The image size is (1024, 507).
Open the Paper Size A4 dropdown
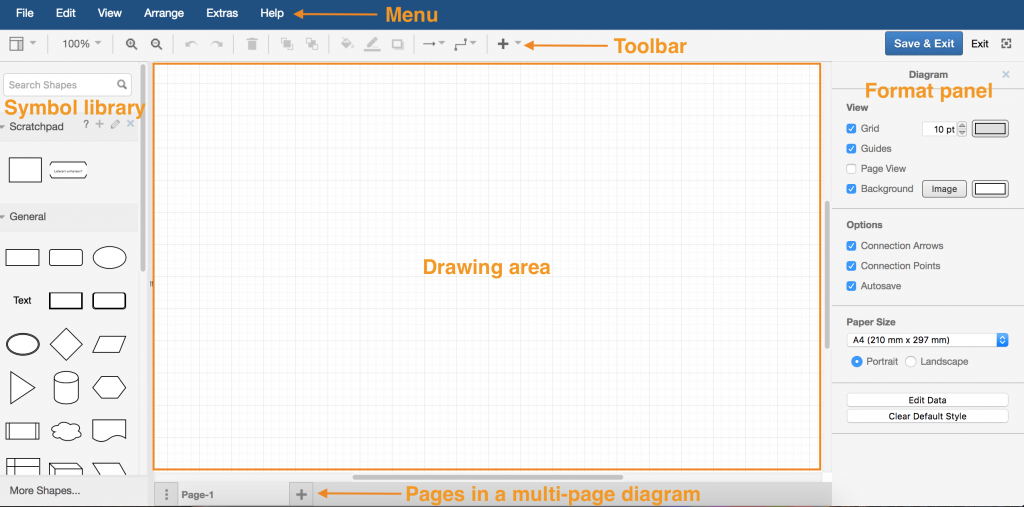point(927,340)
